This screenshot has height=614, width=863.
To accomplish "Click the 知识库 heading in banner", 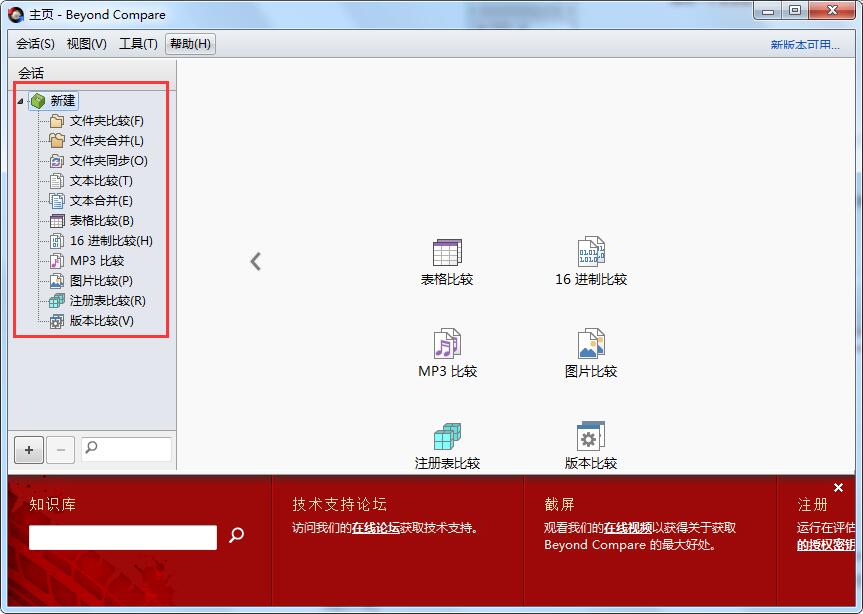I will (52, 504).
